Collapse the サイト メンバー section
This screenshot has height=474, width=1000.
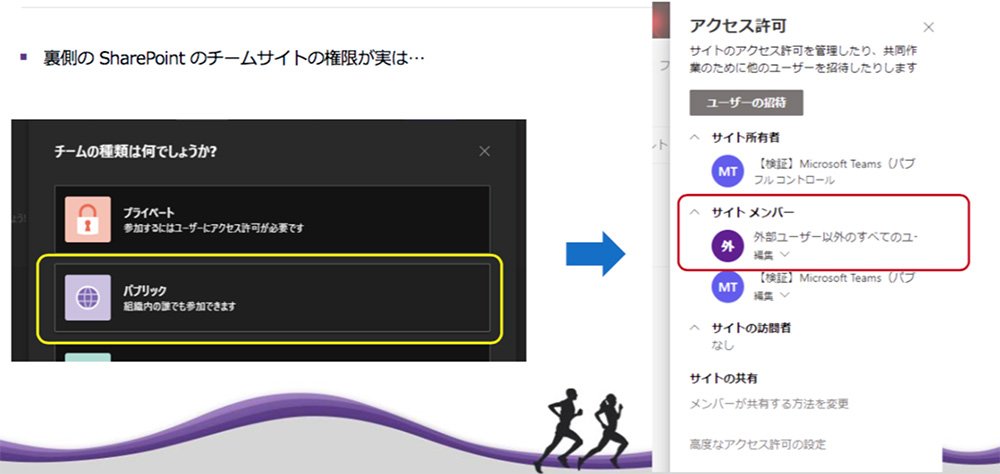coord(696,212)
